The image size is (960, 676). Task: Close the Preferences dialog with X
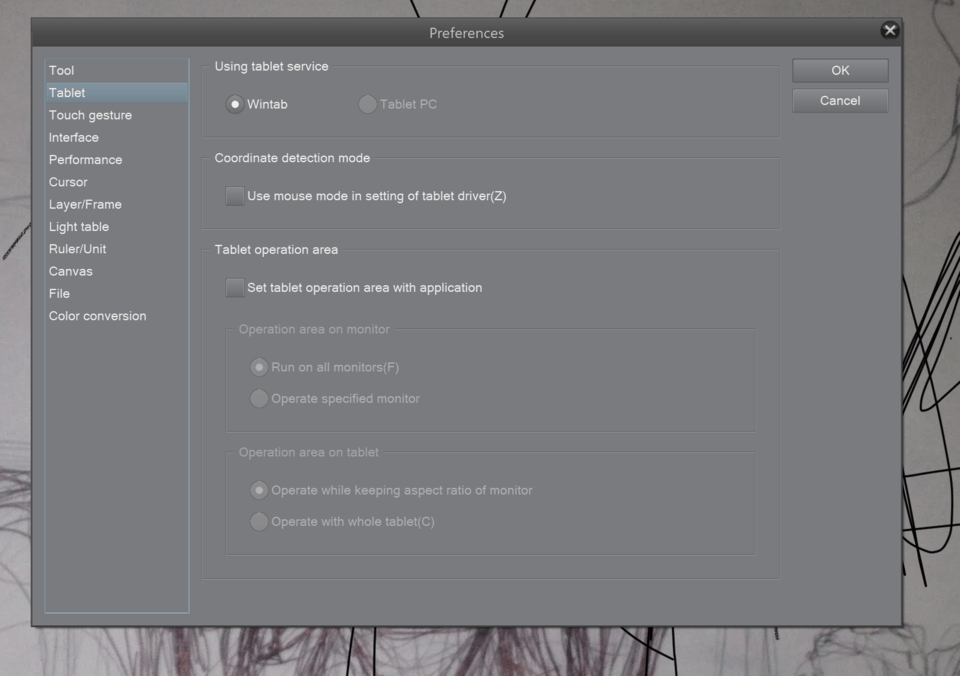(890, 30)
